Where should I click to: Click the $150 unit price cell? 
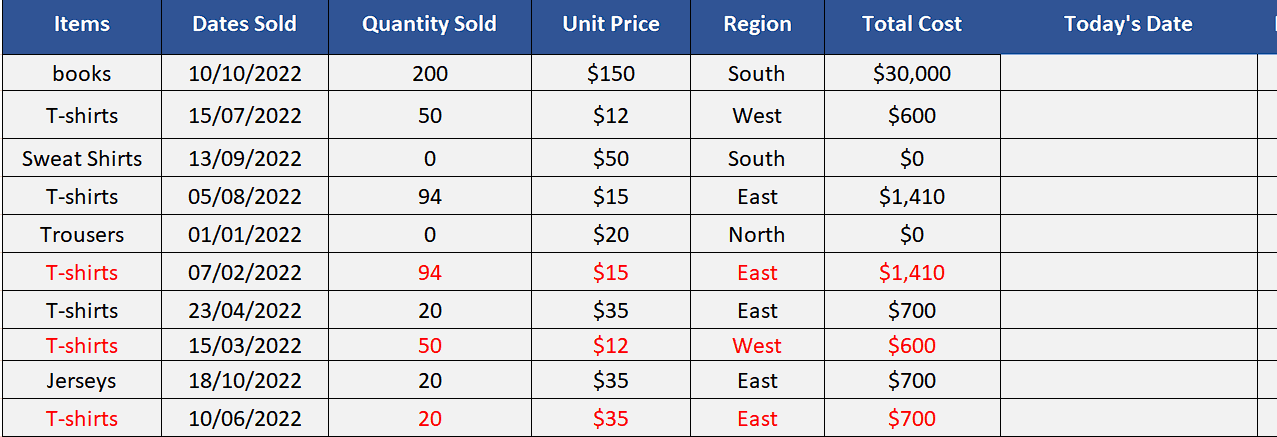(611, 73)
